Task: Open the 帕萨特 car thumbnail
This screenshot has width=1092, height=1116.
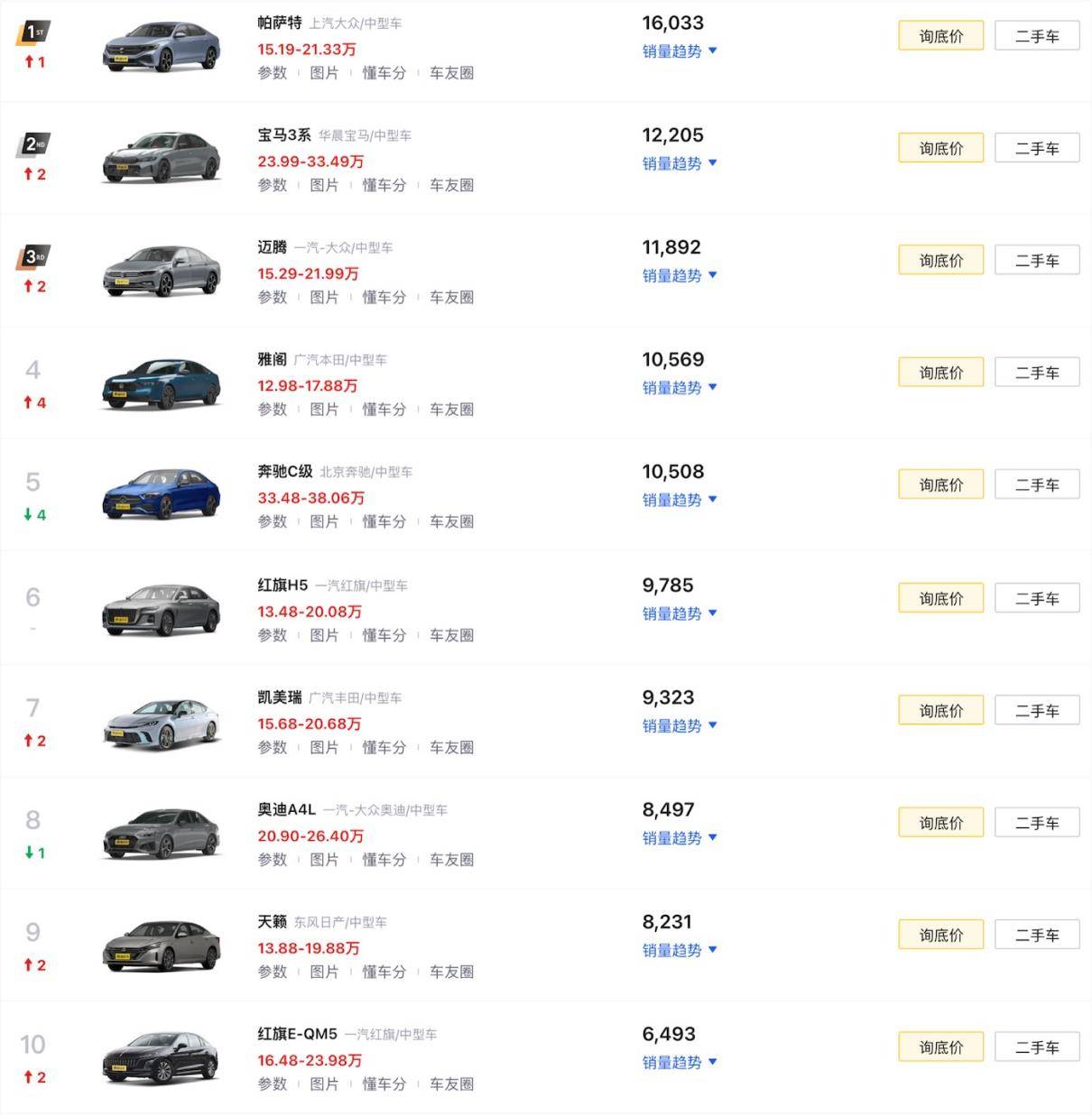Action: point(162,47)
